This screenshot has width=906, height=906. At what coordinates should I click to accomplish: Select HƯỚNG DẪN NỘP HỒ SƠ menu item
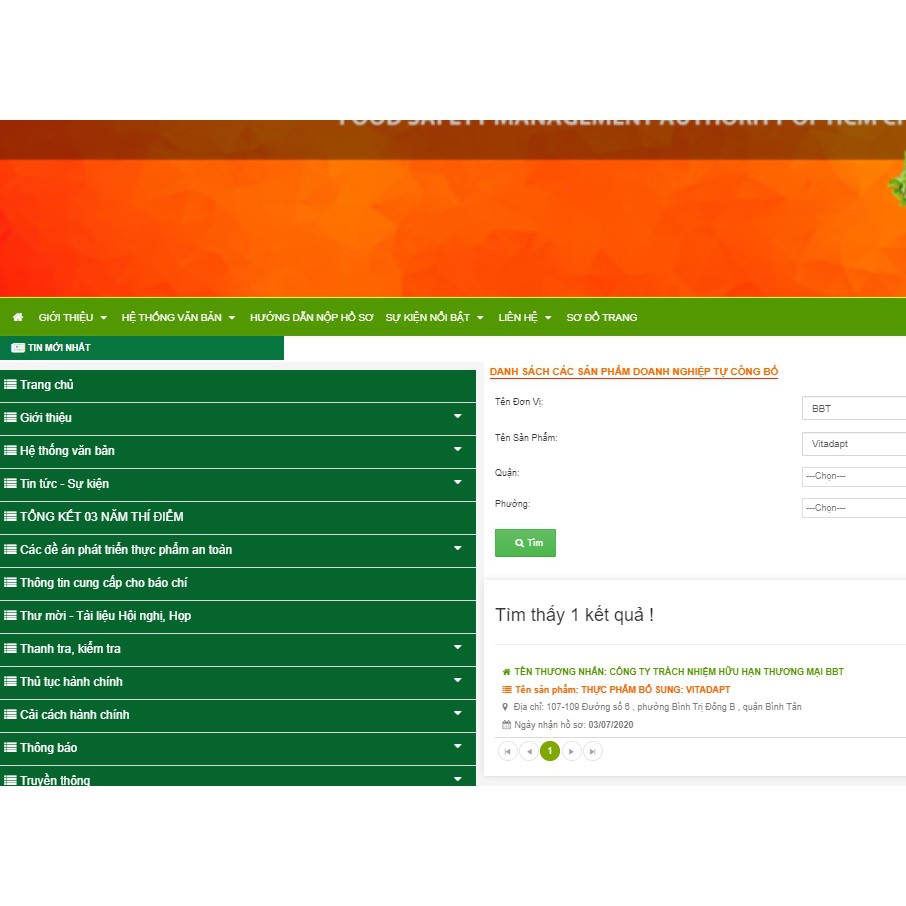311,317
